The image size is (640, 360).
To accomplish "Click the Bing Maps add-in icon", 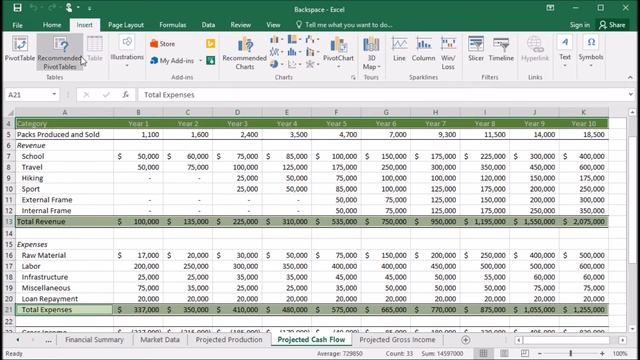I will (211, 43).
